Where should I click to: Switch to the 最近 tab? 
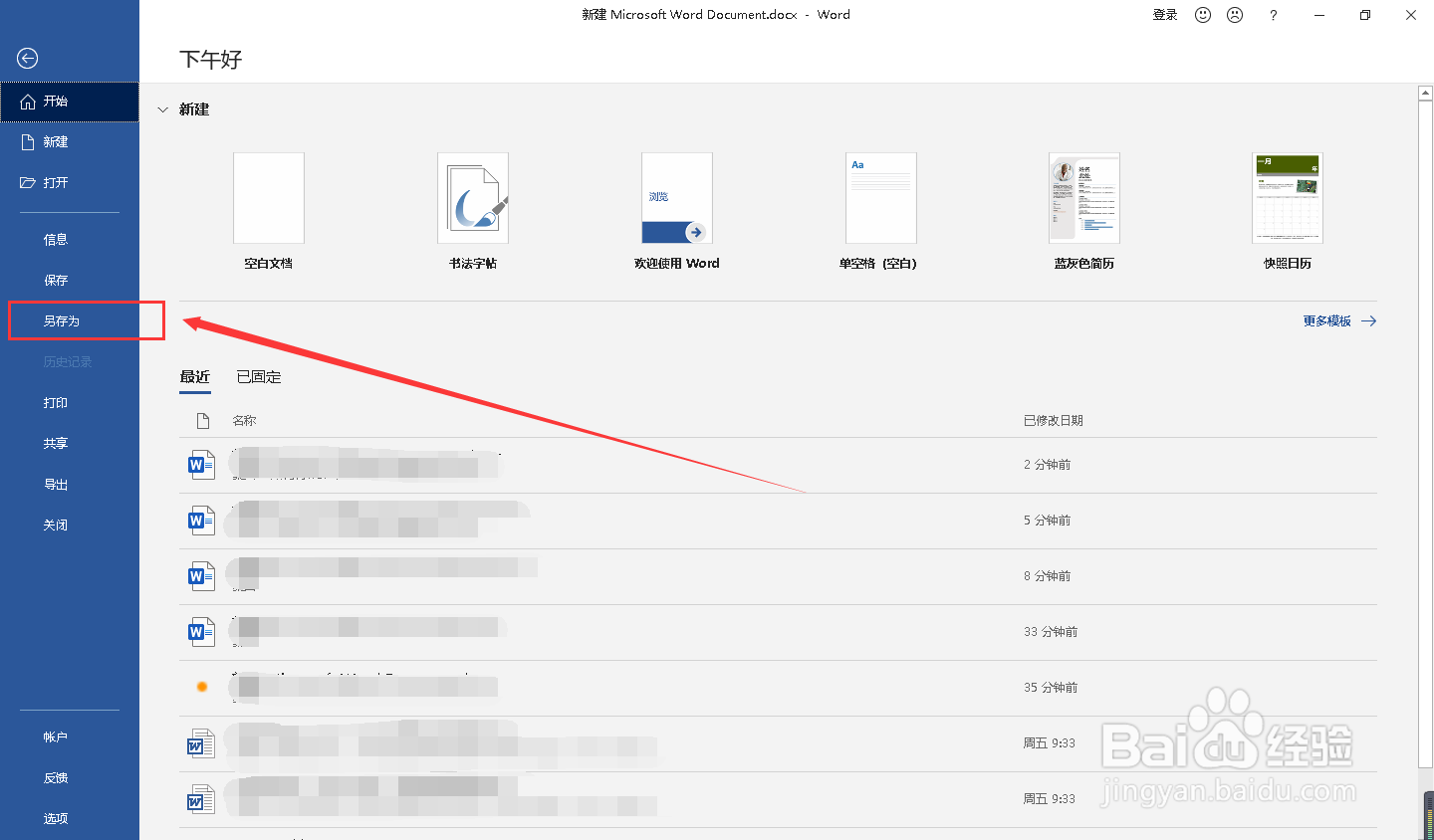195,377
